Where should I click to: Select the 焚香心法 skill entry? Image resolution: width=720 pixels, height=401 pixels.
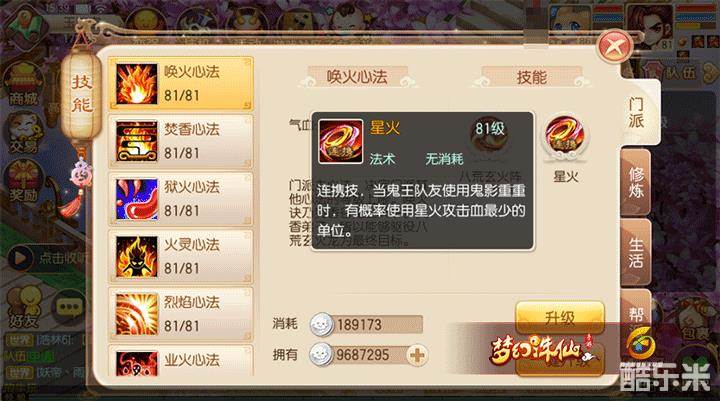coord(180,141)
